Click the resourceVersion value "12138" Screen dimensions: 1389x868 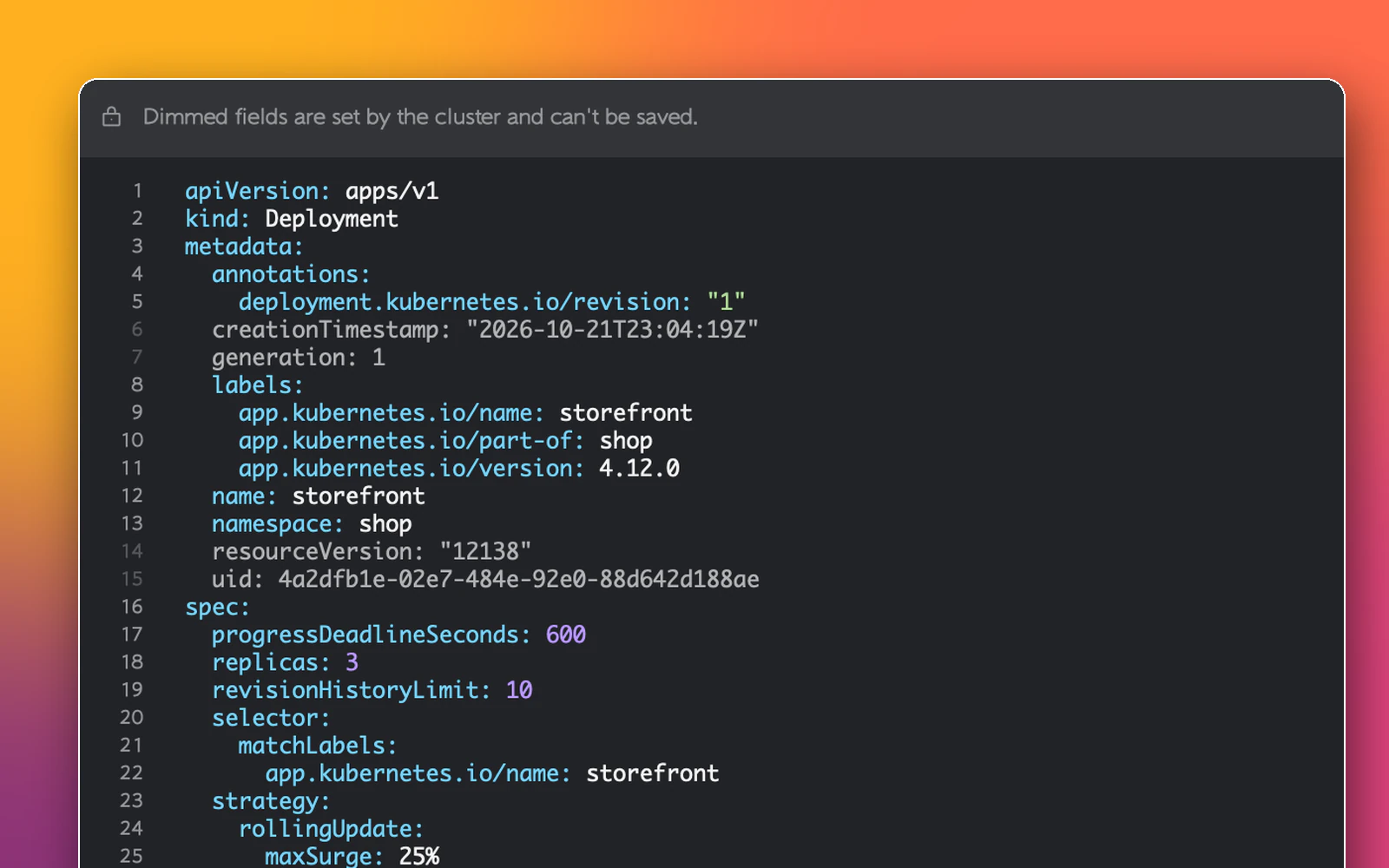[485, 552]
